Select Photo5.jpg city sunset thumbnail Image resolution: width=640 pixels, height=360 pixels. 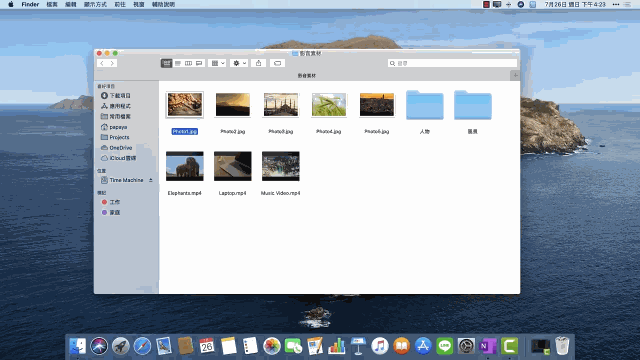(x=377, y=105)
